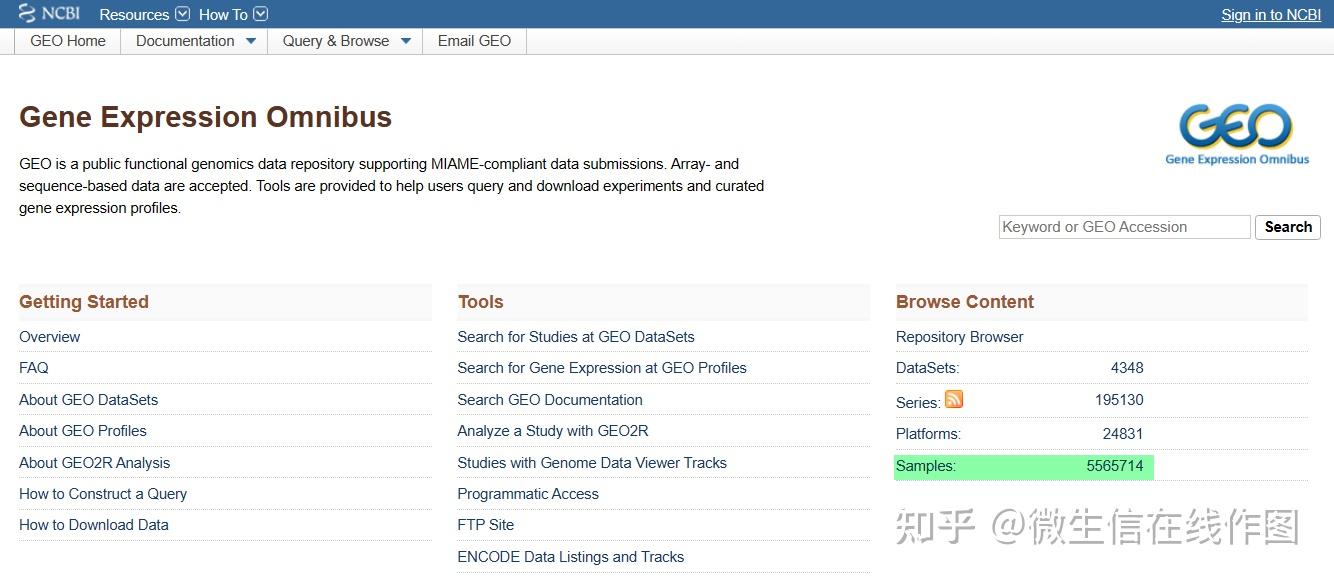This screenshot has height=582, width=1334.
Task: Open the Repository Browser
Action: 959,337
